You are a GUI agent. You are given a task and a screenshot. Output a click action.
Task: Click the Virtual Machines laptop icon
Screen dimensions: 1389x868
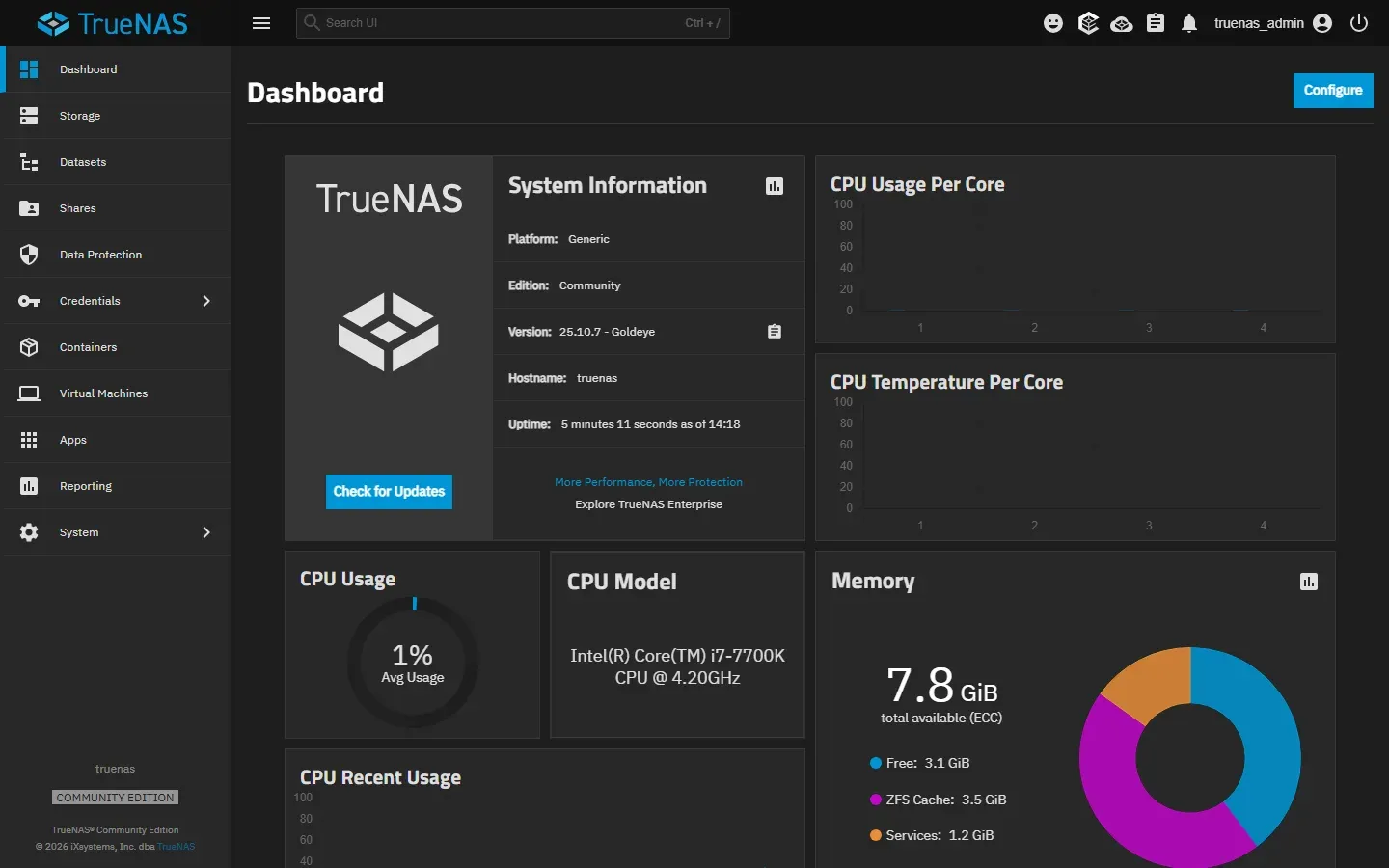[x=29, y=393]
